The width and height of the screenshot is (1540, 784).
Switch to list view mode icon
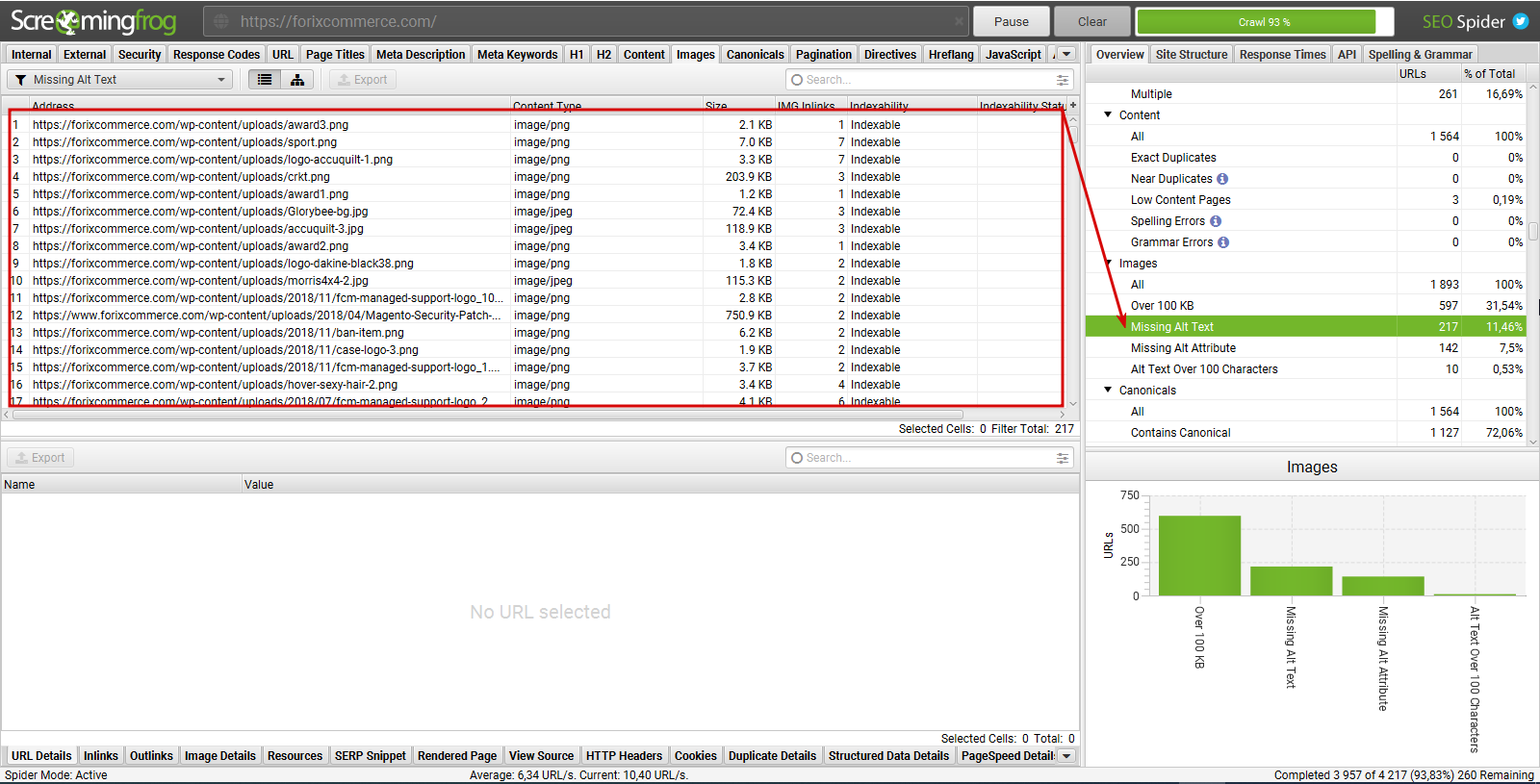tap(265, 80)
